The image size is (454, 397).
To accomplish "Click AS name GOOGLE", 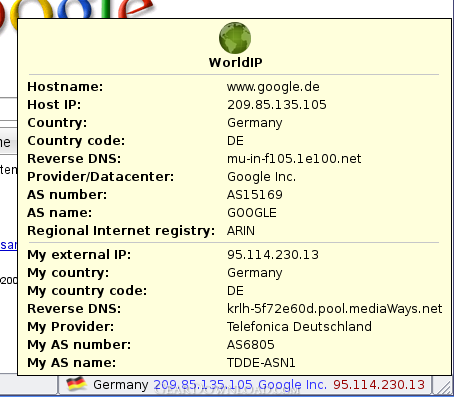I will [x=252, y=213].
